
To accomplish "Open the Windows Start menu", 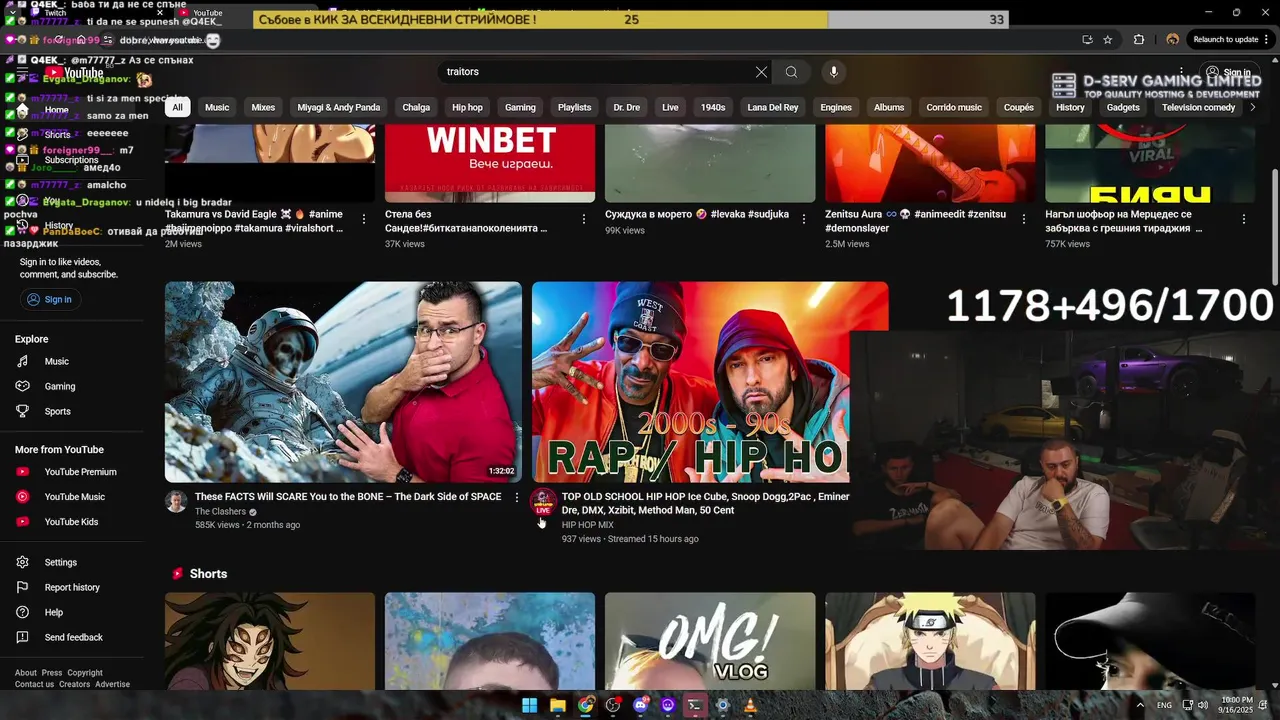I will point(529,705).
